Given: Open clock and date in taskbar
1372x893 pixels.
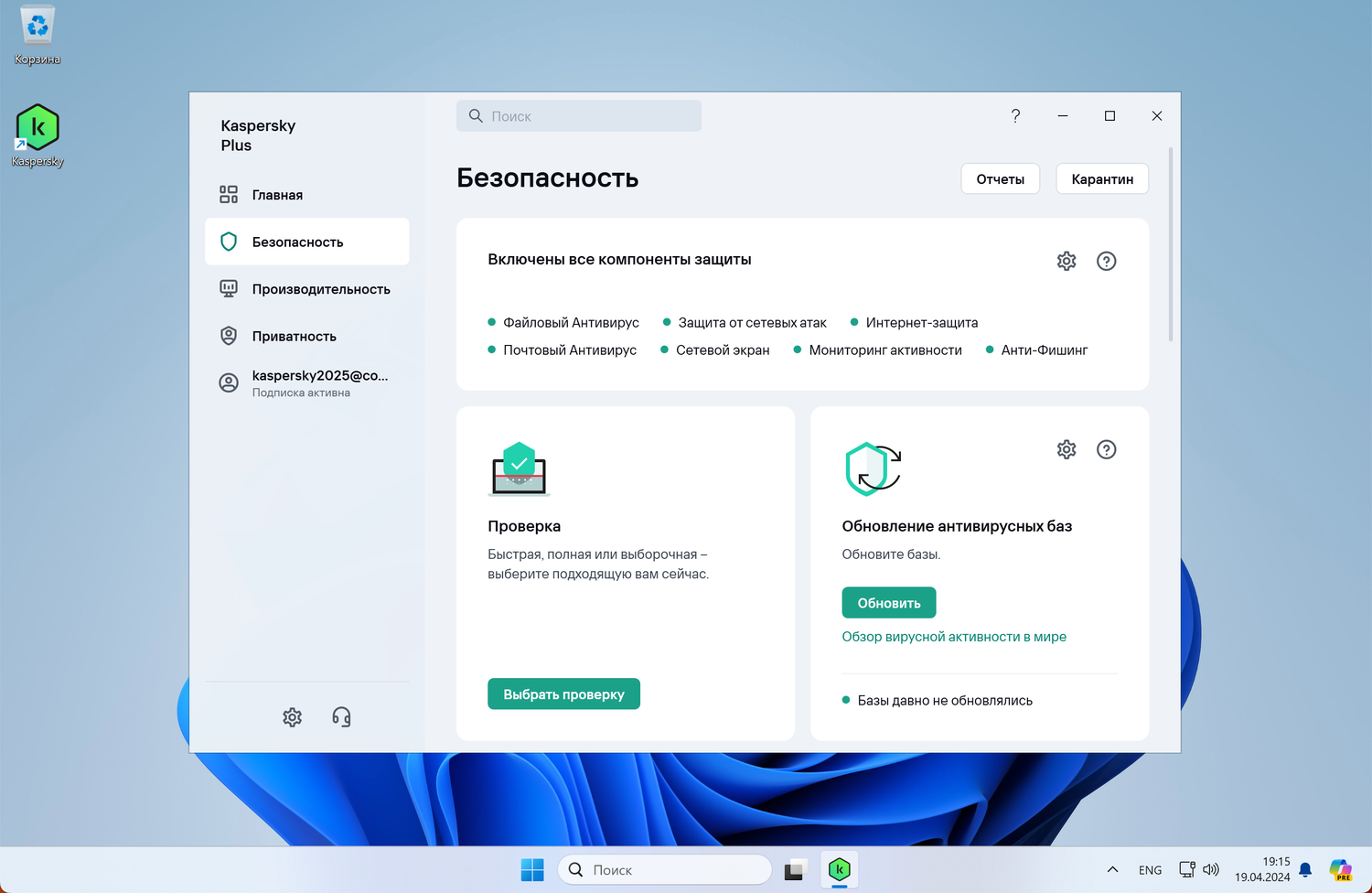Looking at the screenshot, I should (x=1262, y=870).
